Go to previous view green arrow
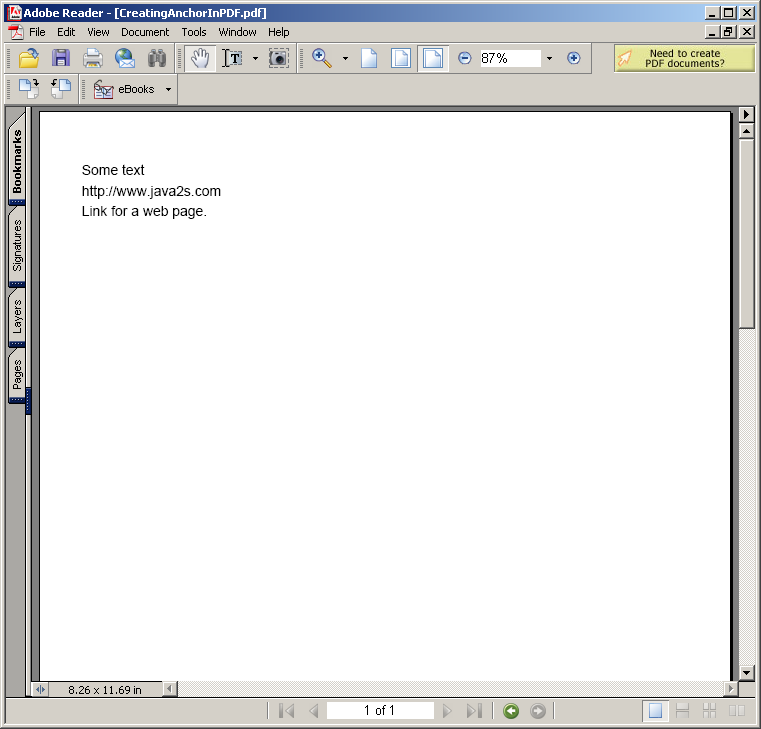 coord(511,711)
